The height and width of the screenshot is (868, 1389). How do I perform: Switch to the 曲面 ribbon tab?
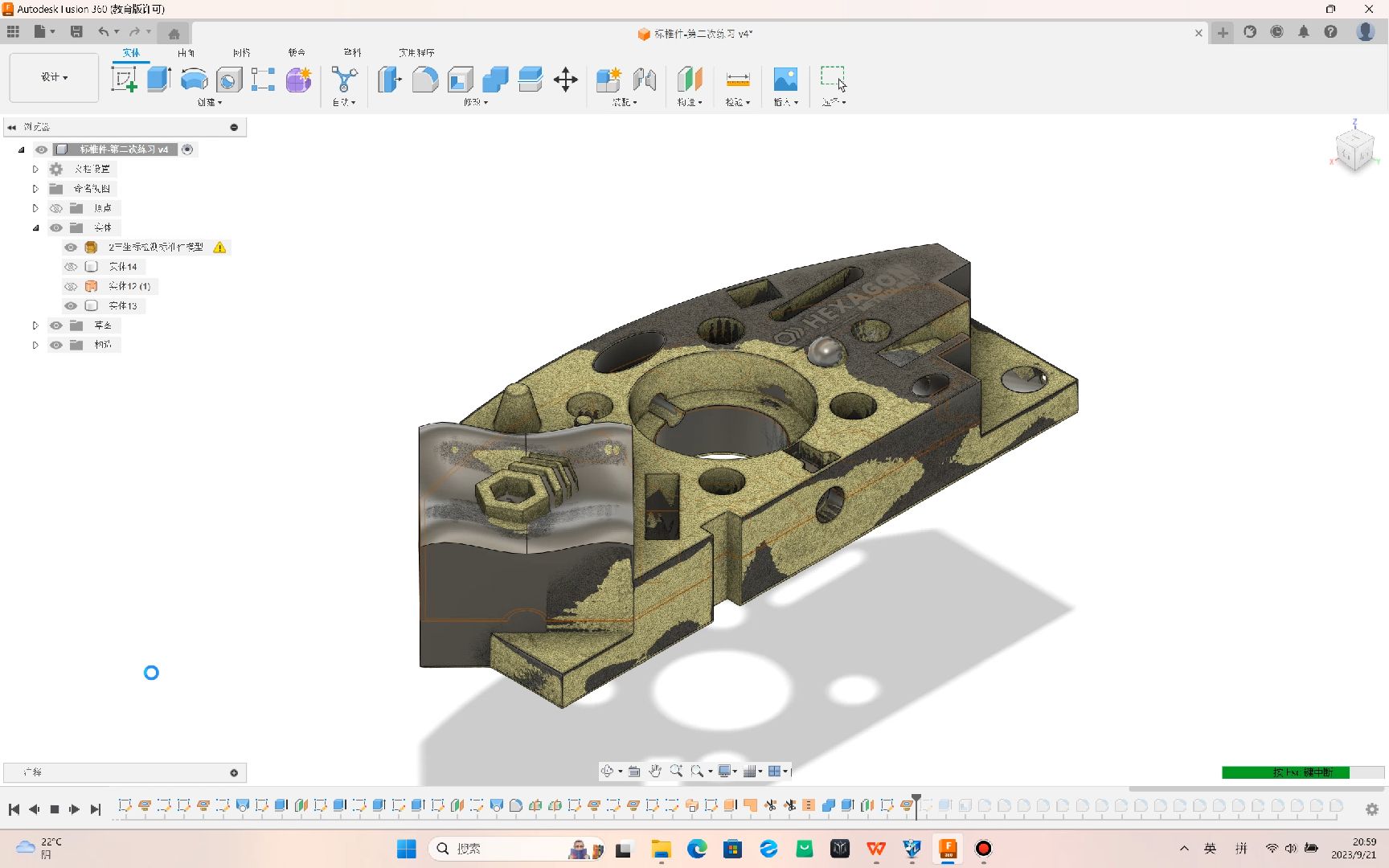[x=186, y=52]
